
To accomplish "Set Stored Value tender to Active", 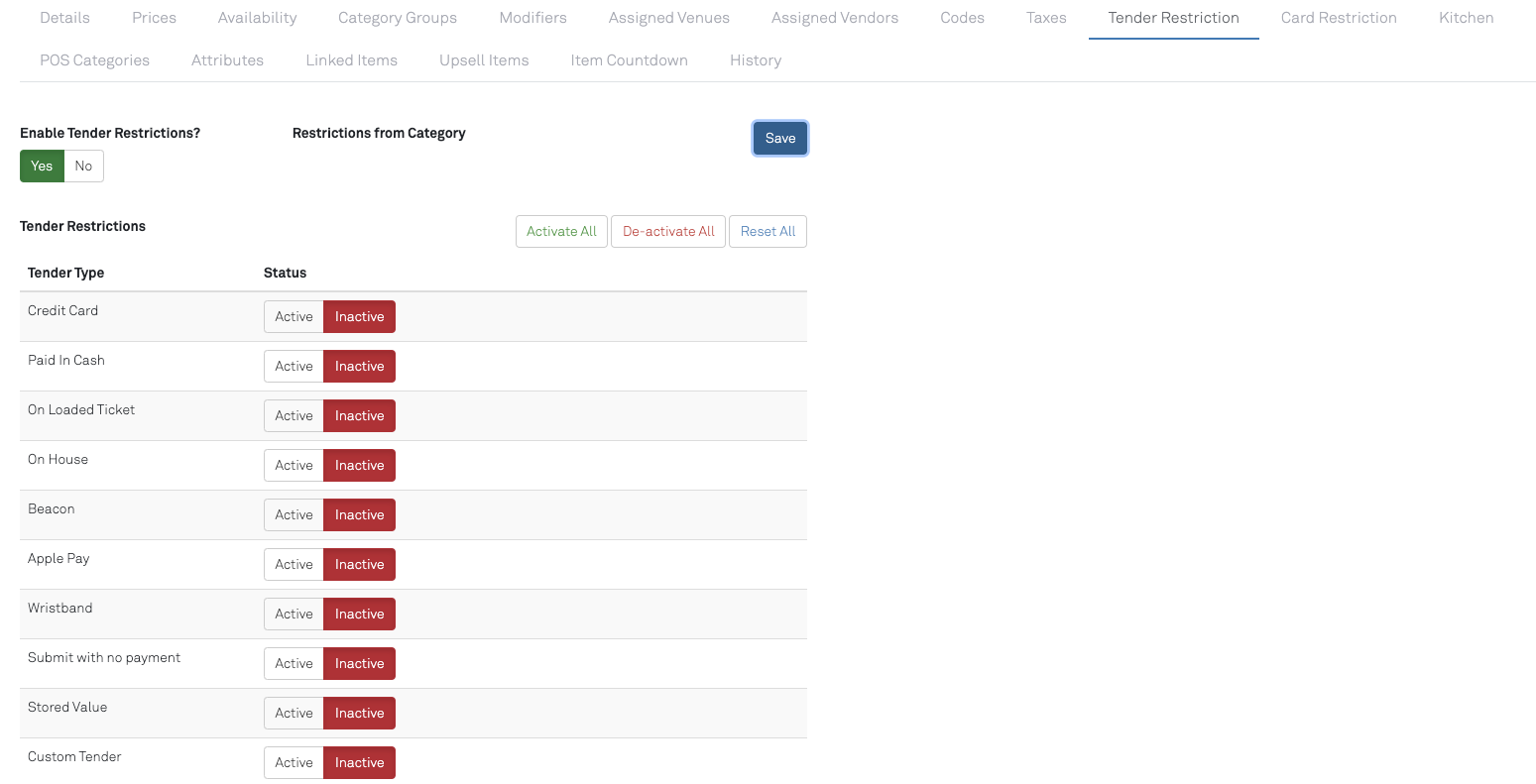I will pos(294,714).
